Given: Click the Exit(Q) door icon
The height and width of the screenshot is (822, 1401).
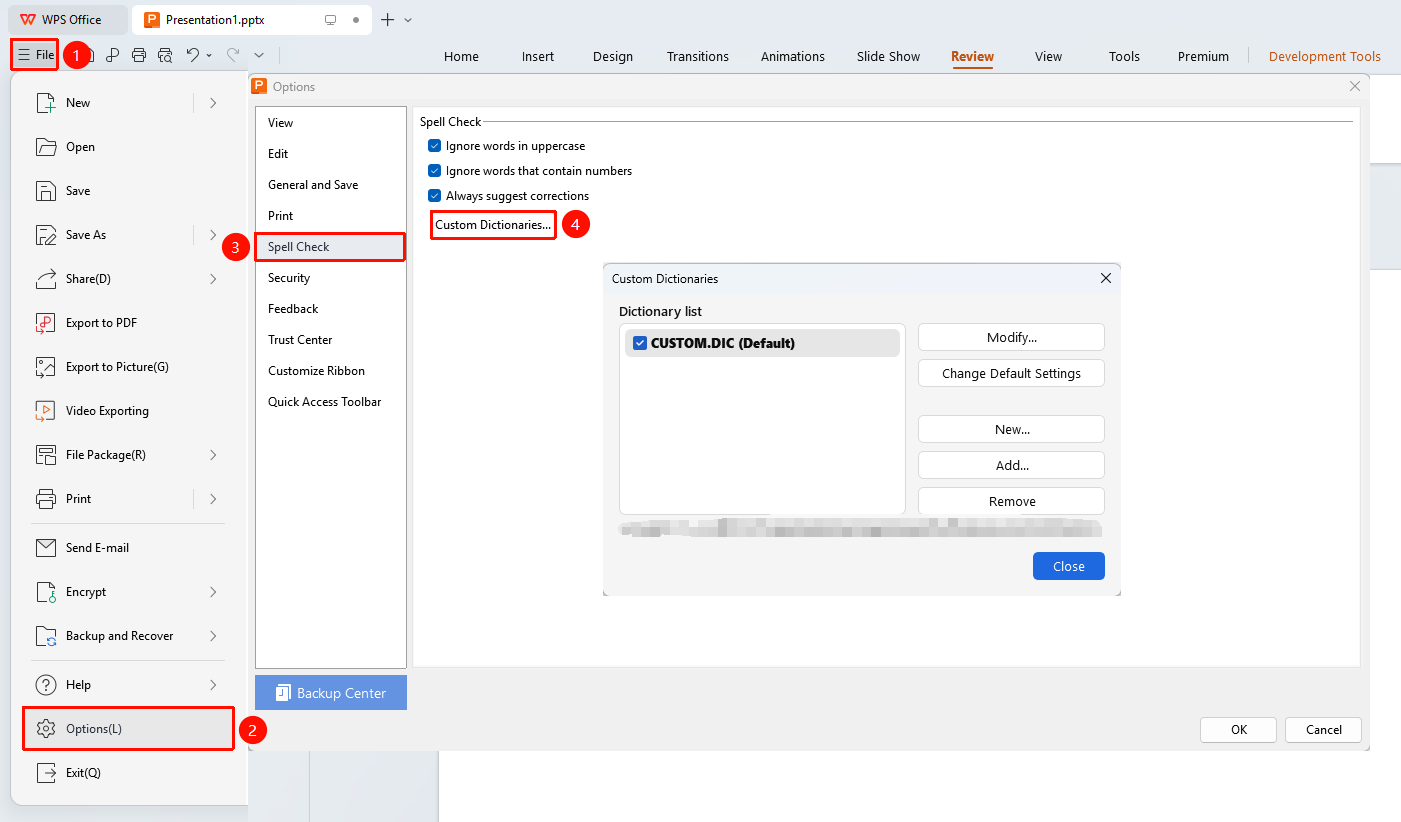Looking at the screenshot, I should 46,773.
